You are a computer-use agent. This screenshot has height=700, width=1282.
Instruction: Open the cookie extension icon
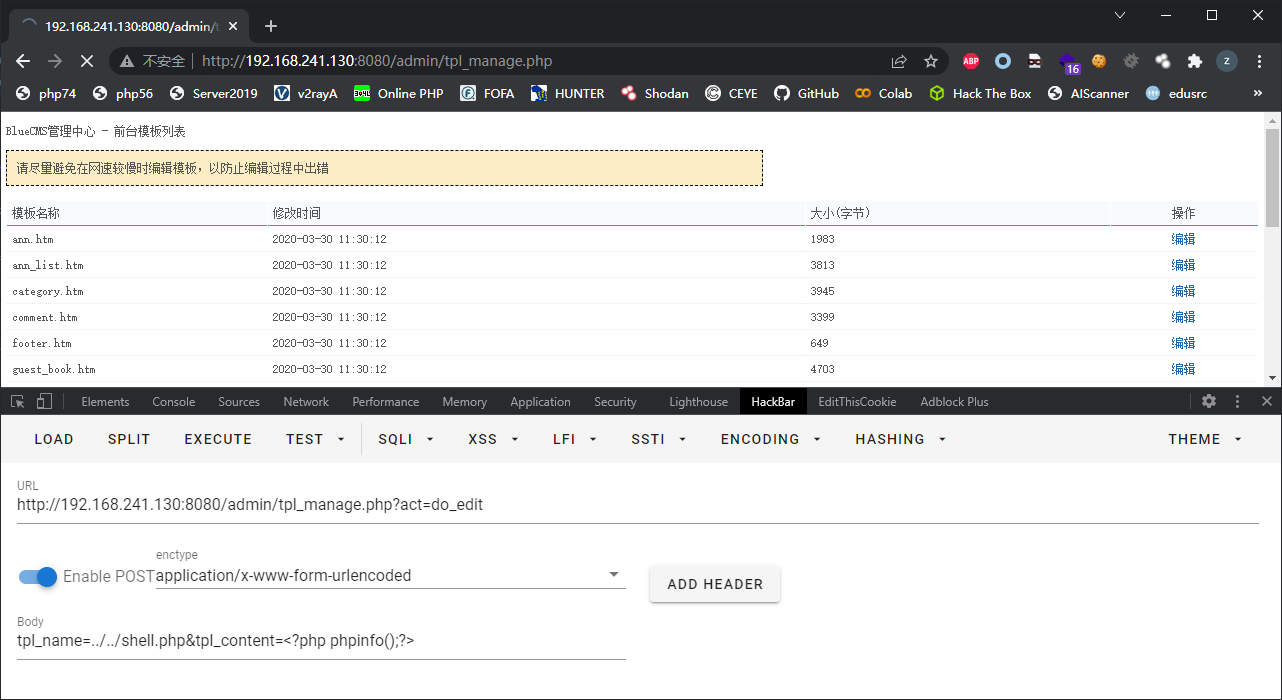pos(1099,61)
